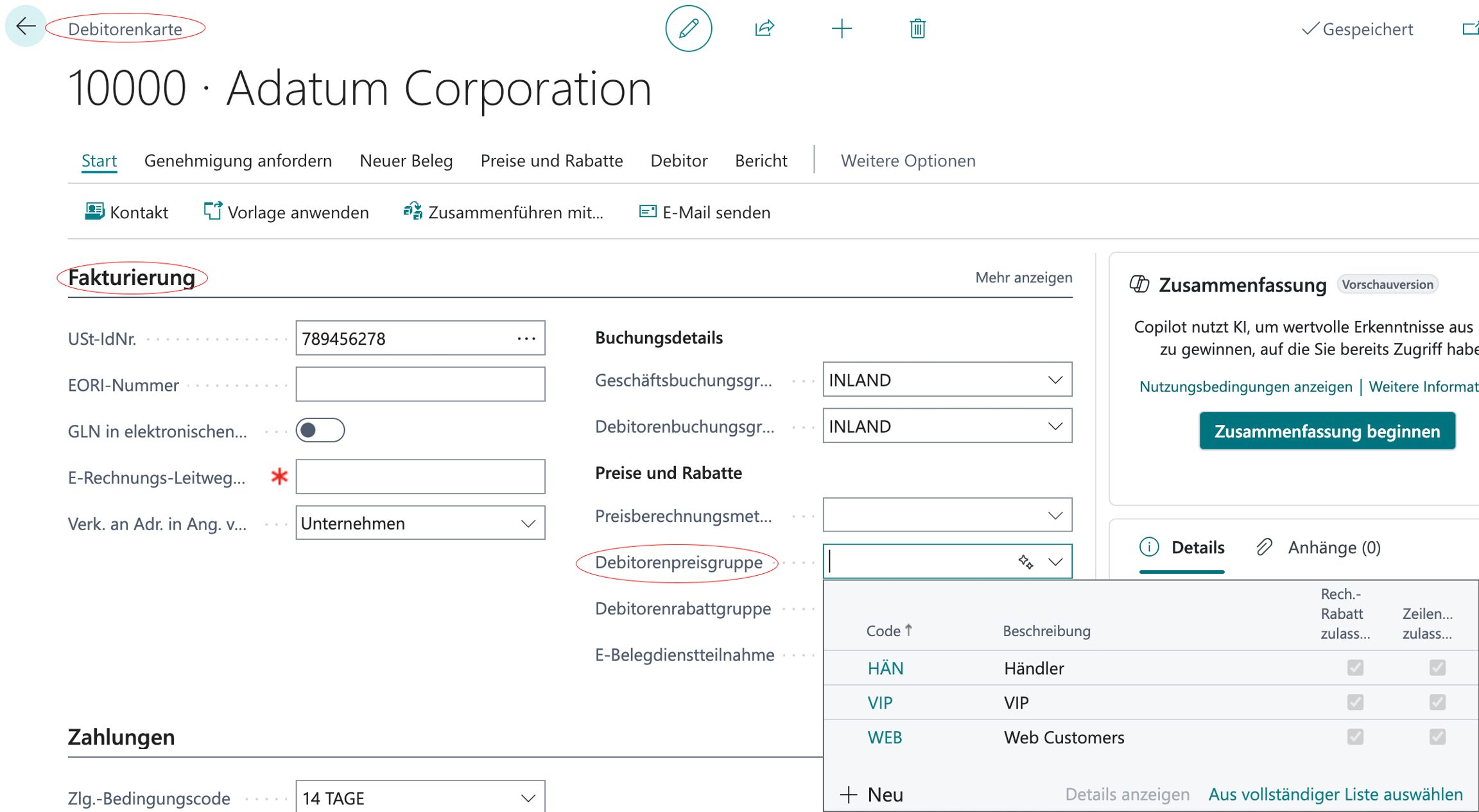Click the Händler description cell
Image resolution: width=1479 pixels, height=812 pixels.
1034,668
